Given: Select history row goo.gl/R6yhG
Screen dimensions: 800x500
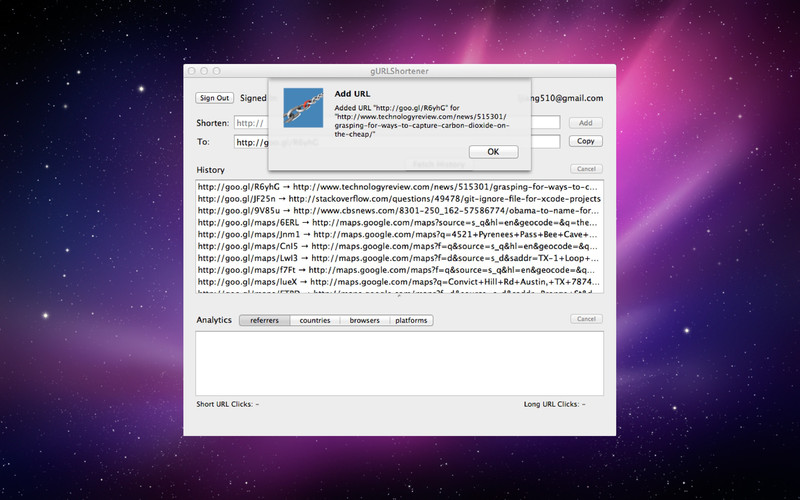Looking at the screenshot, I should pyautogui.click(x=399, y=187).
